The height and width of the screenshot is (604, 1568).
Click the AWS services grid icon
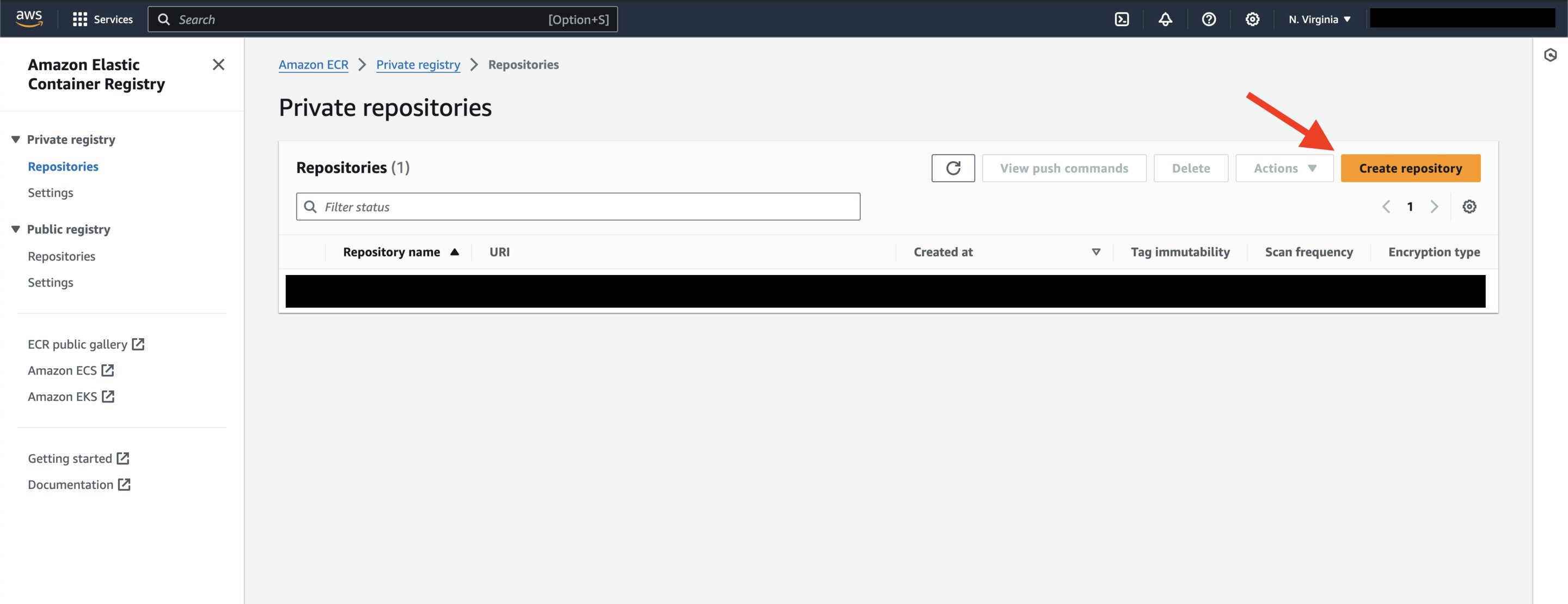coord(79,18)
